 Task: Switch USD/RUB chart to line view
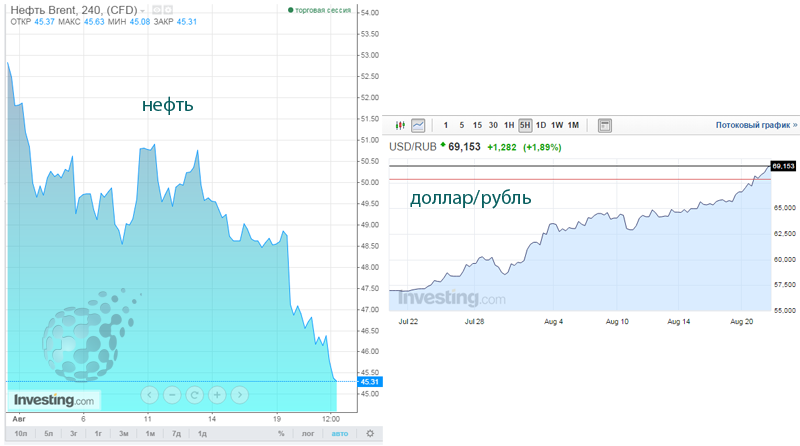(x=418, y=125)
